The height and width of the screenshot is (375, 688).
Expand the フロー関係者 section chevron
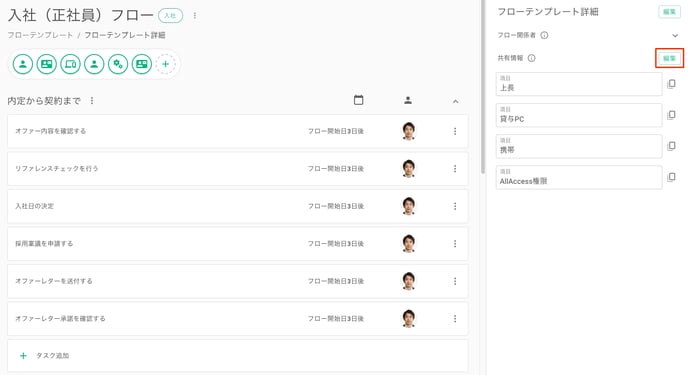click(x=675, y=36)
